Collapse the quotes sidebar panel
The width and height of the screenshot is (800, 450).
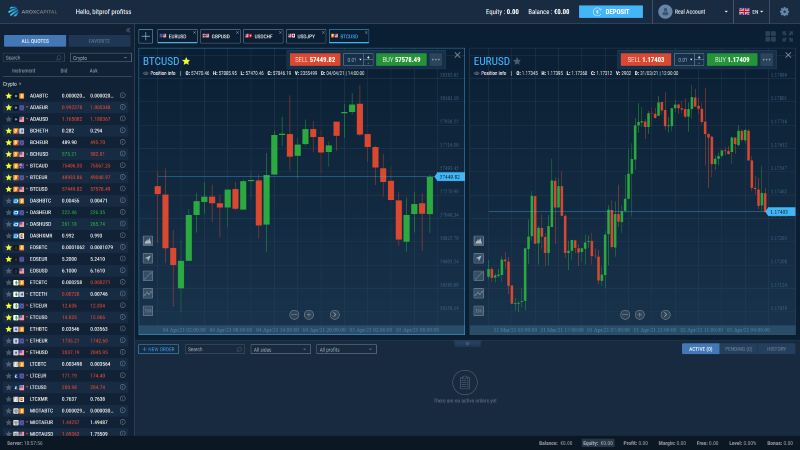[x=127, y=30]
